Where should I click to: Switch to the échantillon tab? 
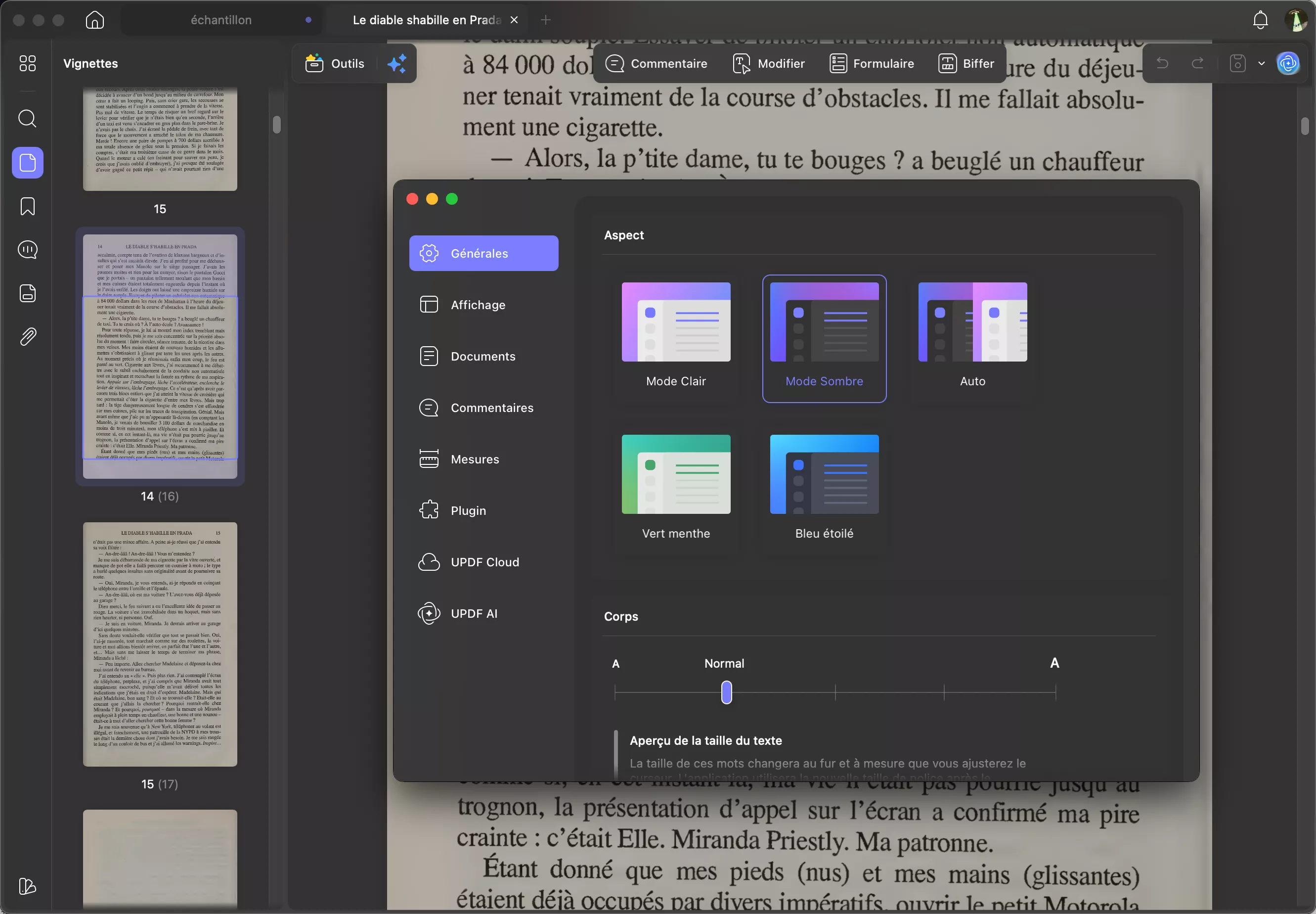[x=221, y=20]
